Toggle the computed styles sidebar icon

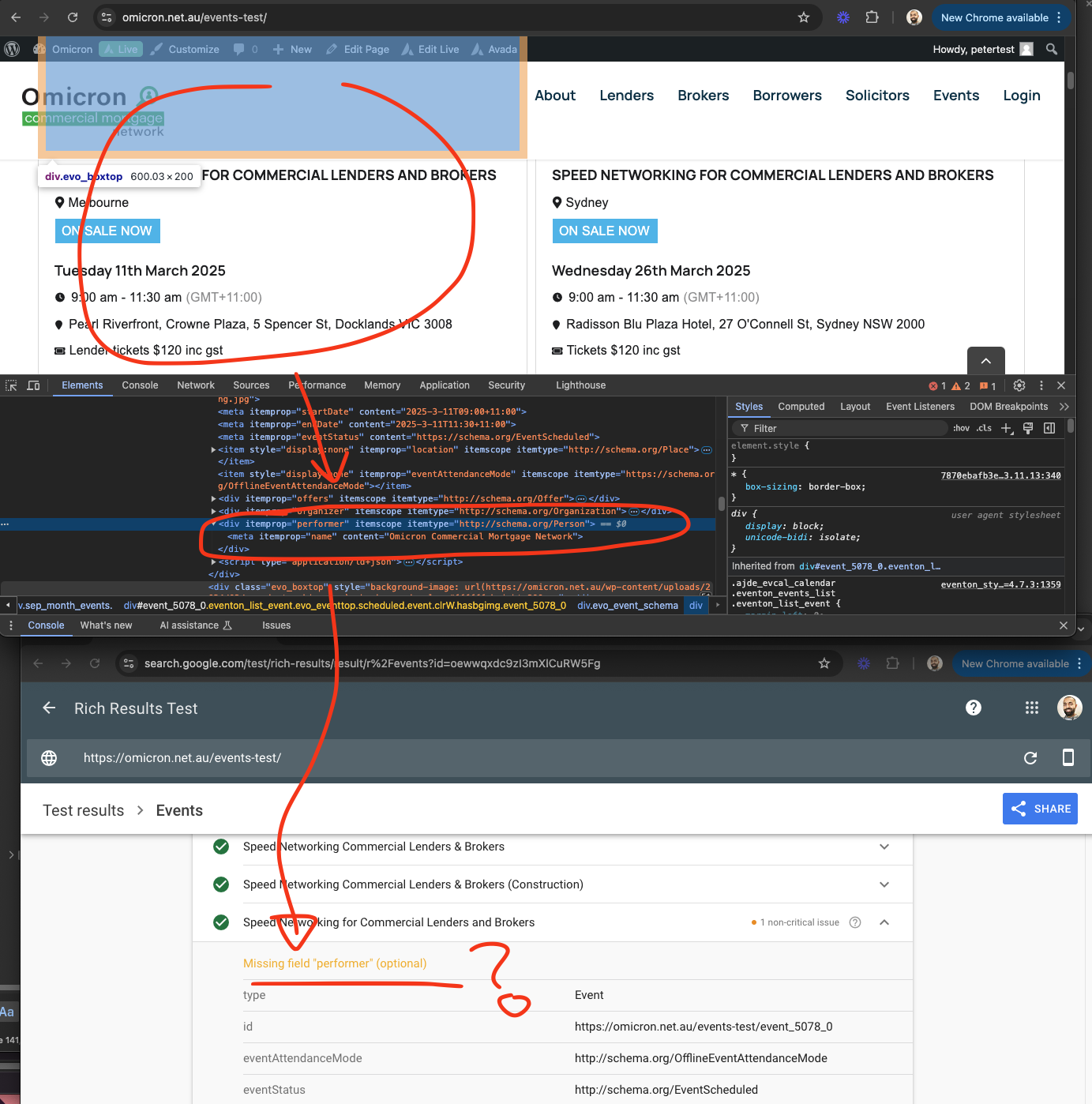(x=1049, y=428)
